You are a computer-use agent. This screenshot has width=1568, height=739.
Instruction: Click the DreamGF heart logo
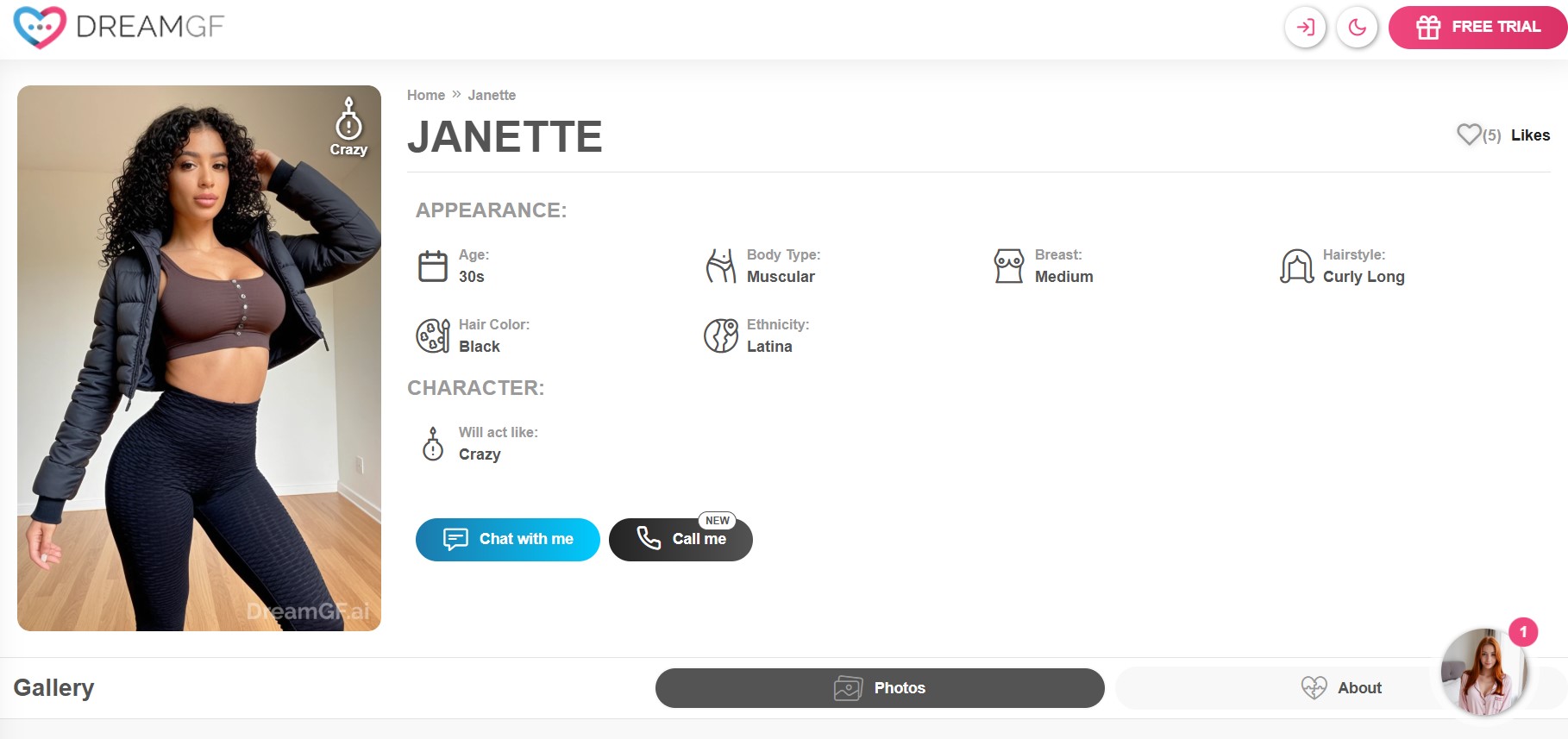coord(40,27)
